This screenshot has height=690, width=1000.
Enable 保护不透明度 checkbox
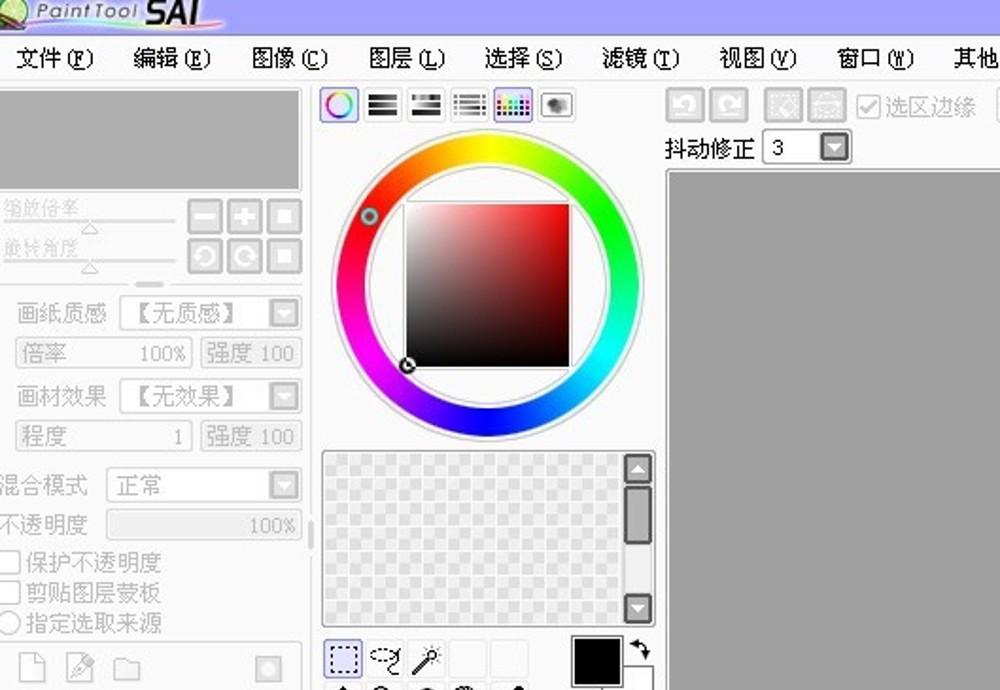click(x=10, y=563)
